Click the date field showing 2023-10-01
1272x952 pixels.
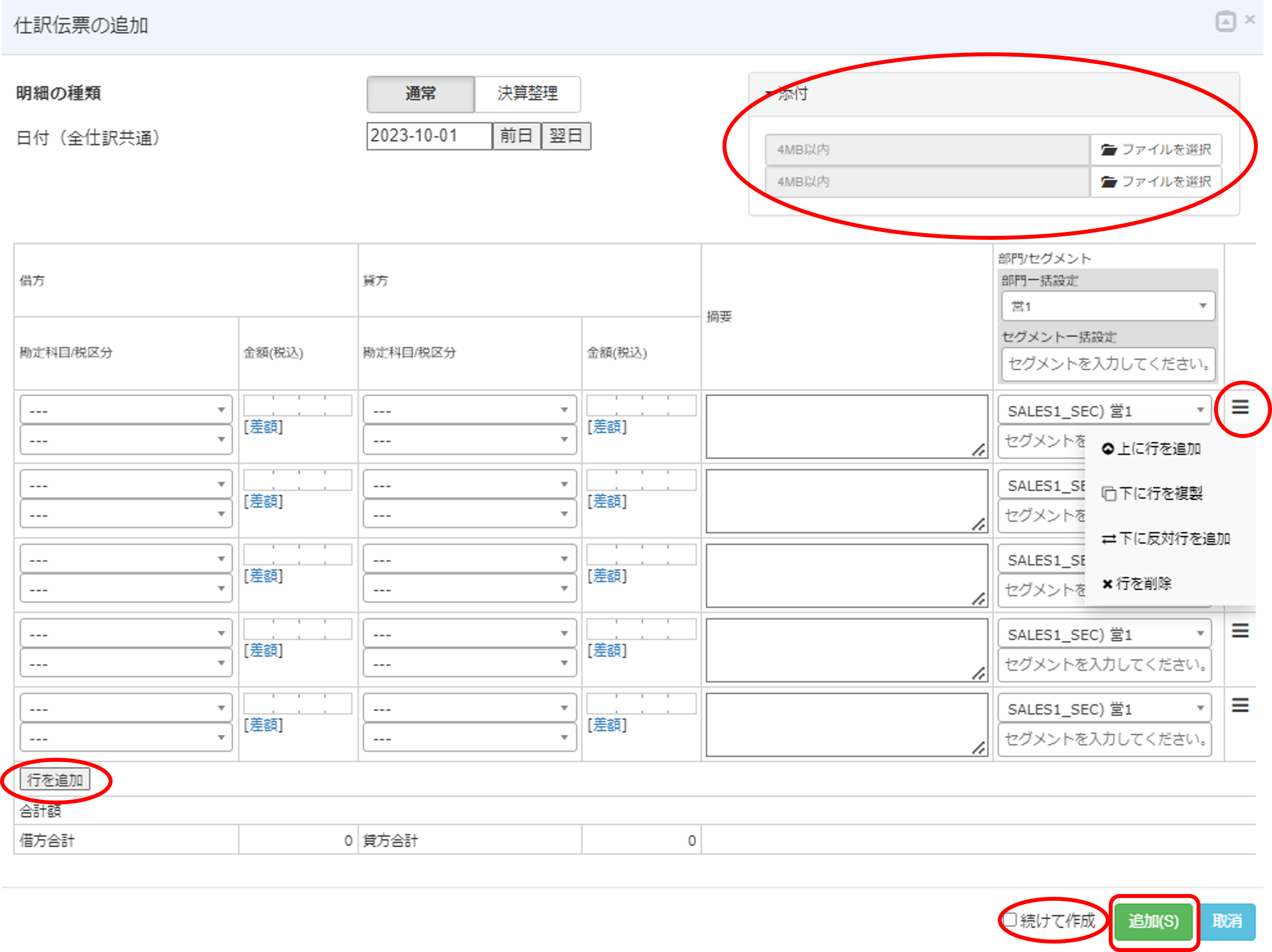[x=429, y=136]
